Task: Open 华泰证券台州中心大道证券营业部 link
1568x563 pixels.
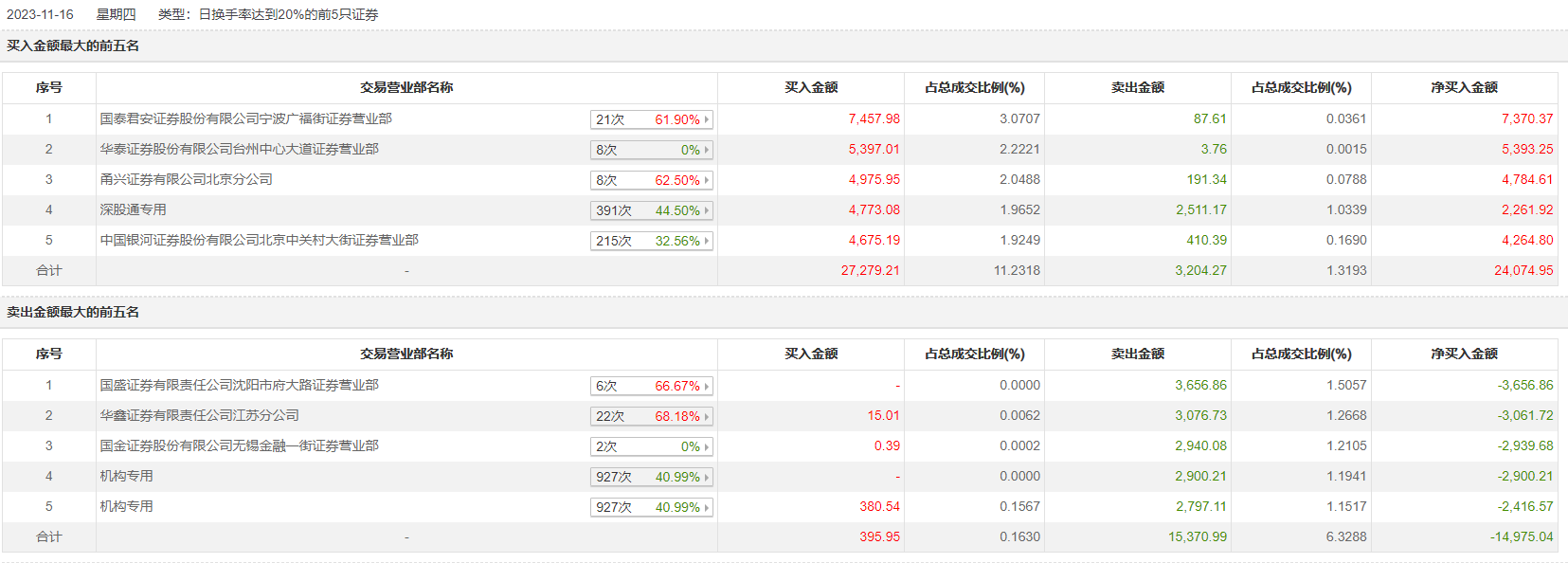Action: coord(239,149)
